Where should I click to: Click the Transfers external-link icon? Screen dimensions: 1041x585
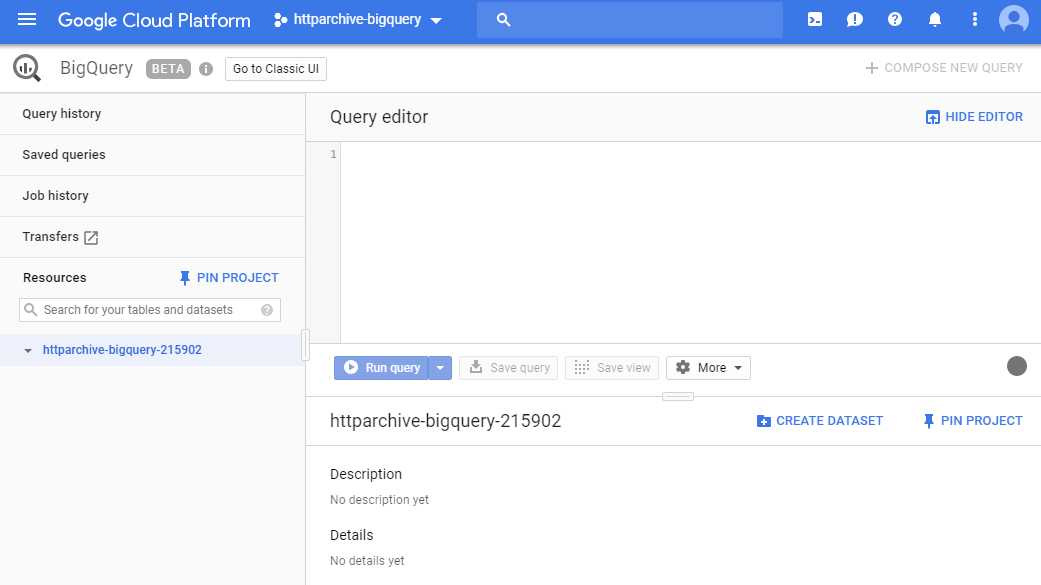91,238
